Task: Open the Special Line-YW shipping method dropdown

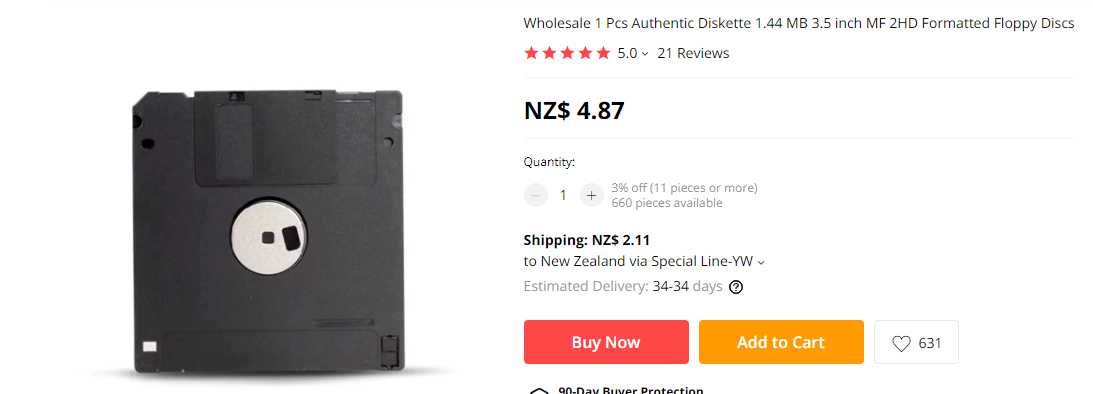Action: [x=760, y=262]
